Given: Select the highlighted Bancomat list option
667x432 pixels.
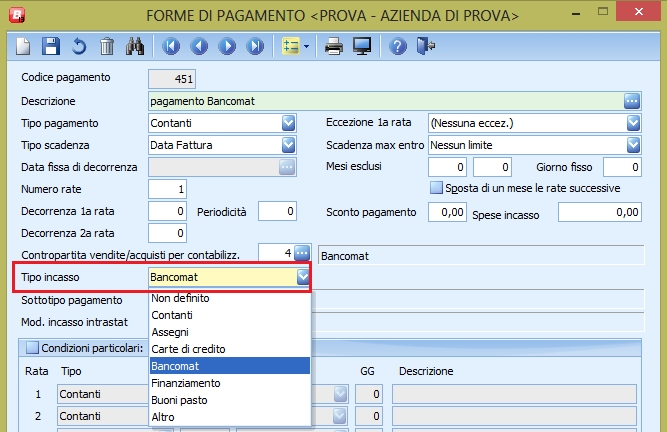Looking at the screenshot, I should 230,366.
